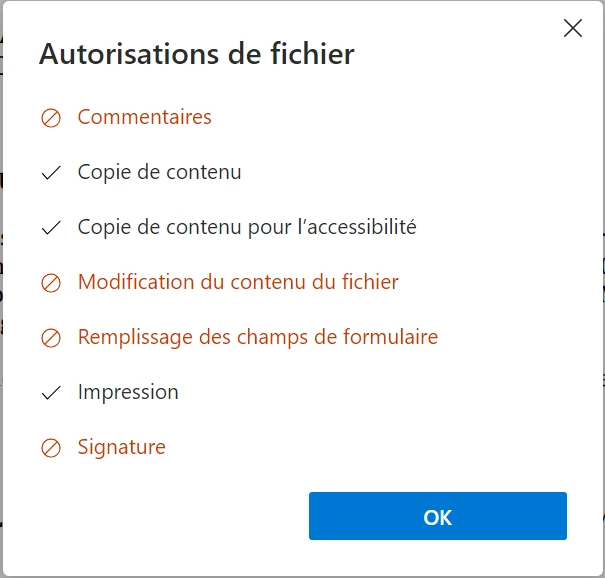Viewport: 605px width, 578px height.
Task: Close the Autorisations de fichier dialog
Action: click(x=573, y=28)
